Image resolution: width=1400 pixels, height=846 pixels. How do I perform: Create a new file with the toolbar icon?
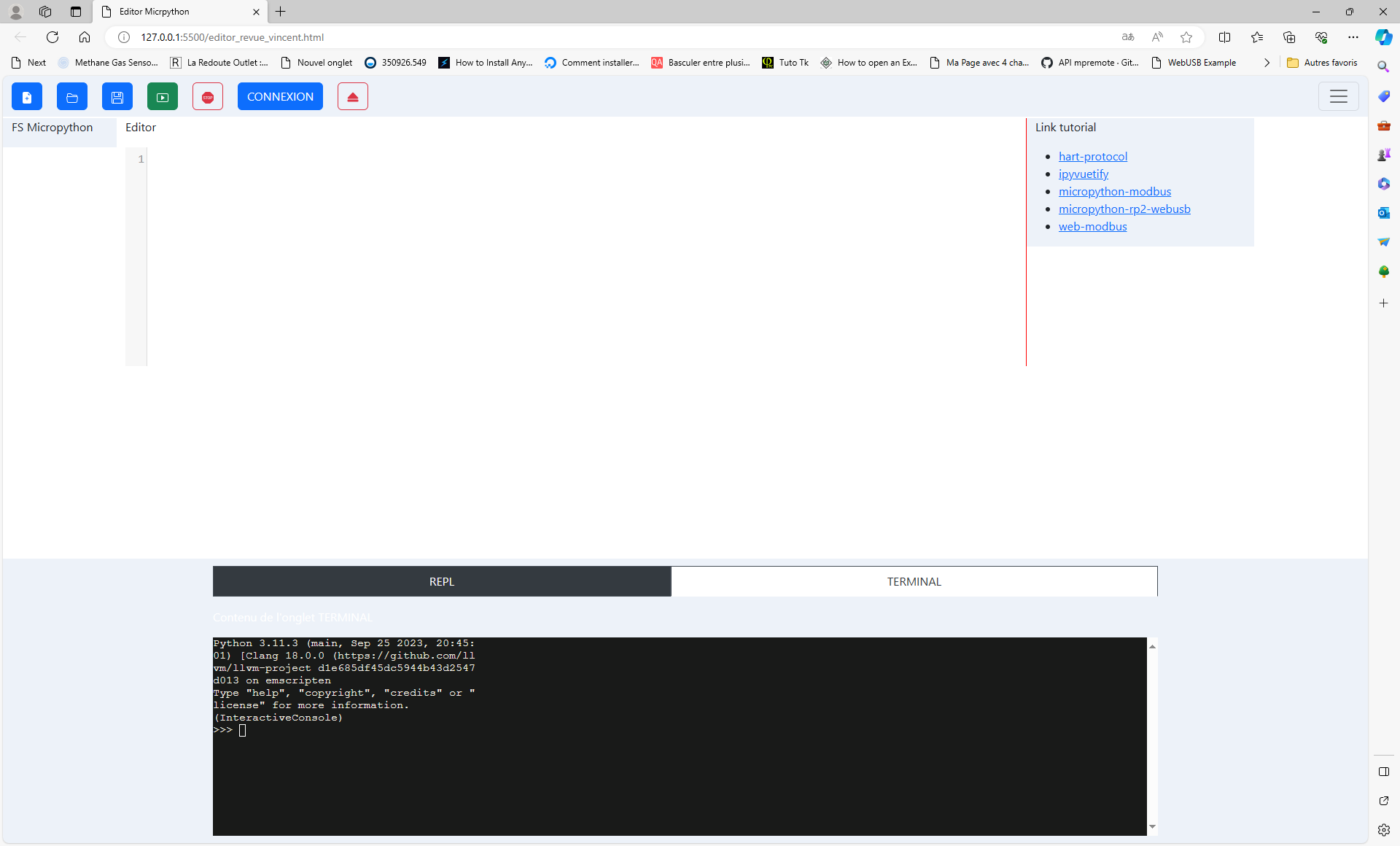[x=27, y=96]
